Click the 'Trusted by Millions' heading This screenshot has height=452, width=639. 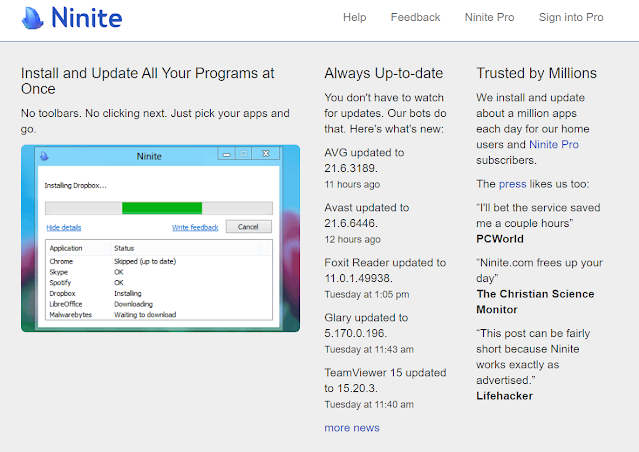(x=536, y=73)
